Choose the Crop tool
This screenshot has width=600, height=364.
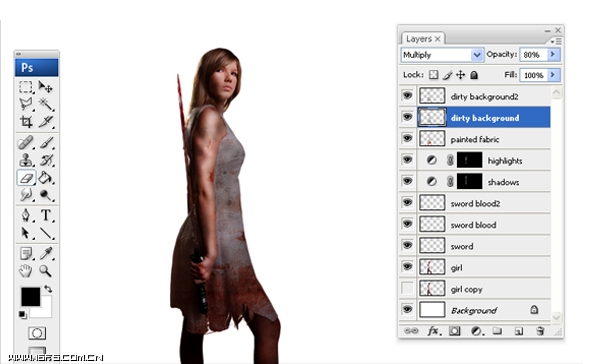[26, 122]
